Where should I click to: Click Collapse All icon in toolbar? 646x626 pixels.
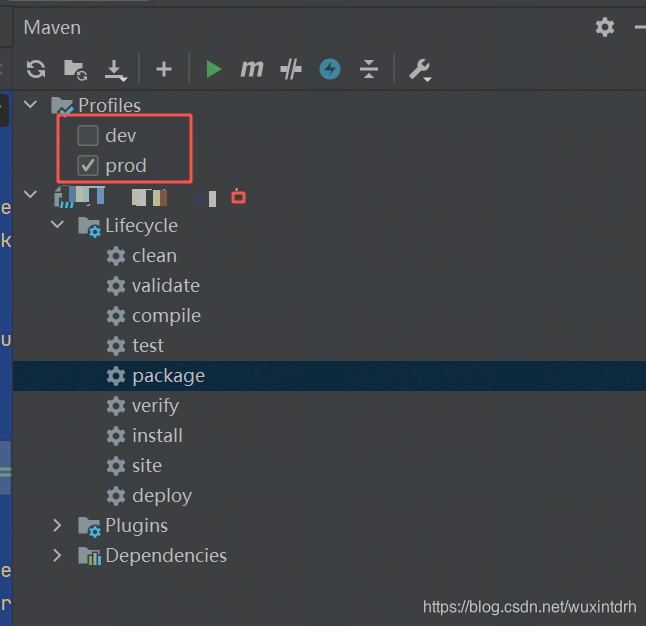point(369,69)
